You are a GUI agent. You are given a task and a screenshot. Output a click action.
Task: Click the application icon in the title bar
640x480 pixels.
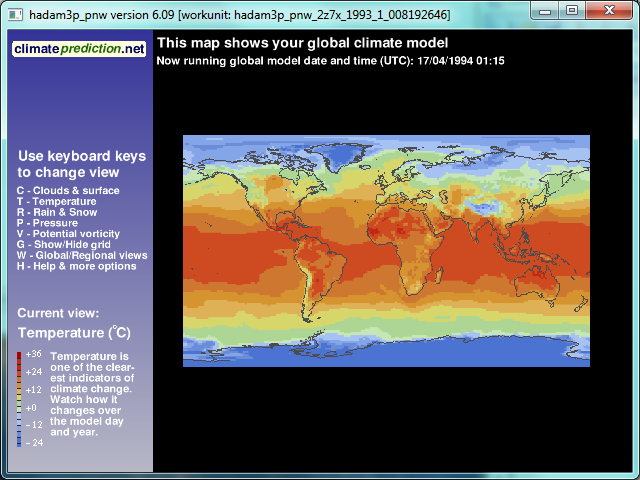tap(14, 12)
